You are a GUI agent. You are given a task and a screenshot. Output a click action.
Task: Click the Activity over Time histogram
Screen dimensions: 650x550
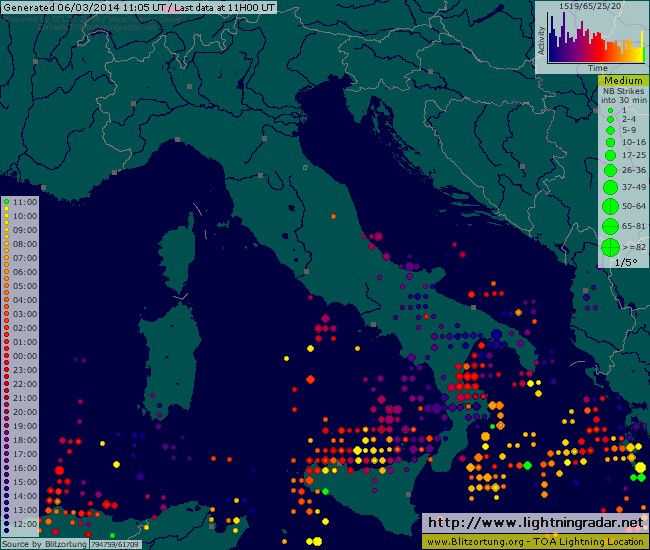(596, 38)
